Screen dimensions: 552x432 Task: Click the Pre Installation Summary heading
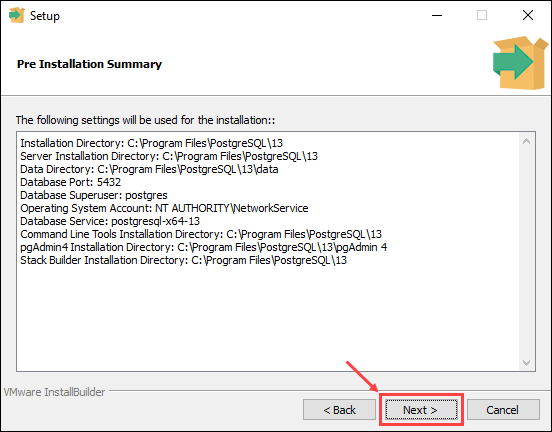pyautogui.click(x=89, y=64)
